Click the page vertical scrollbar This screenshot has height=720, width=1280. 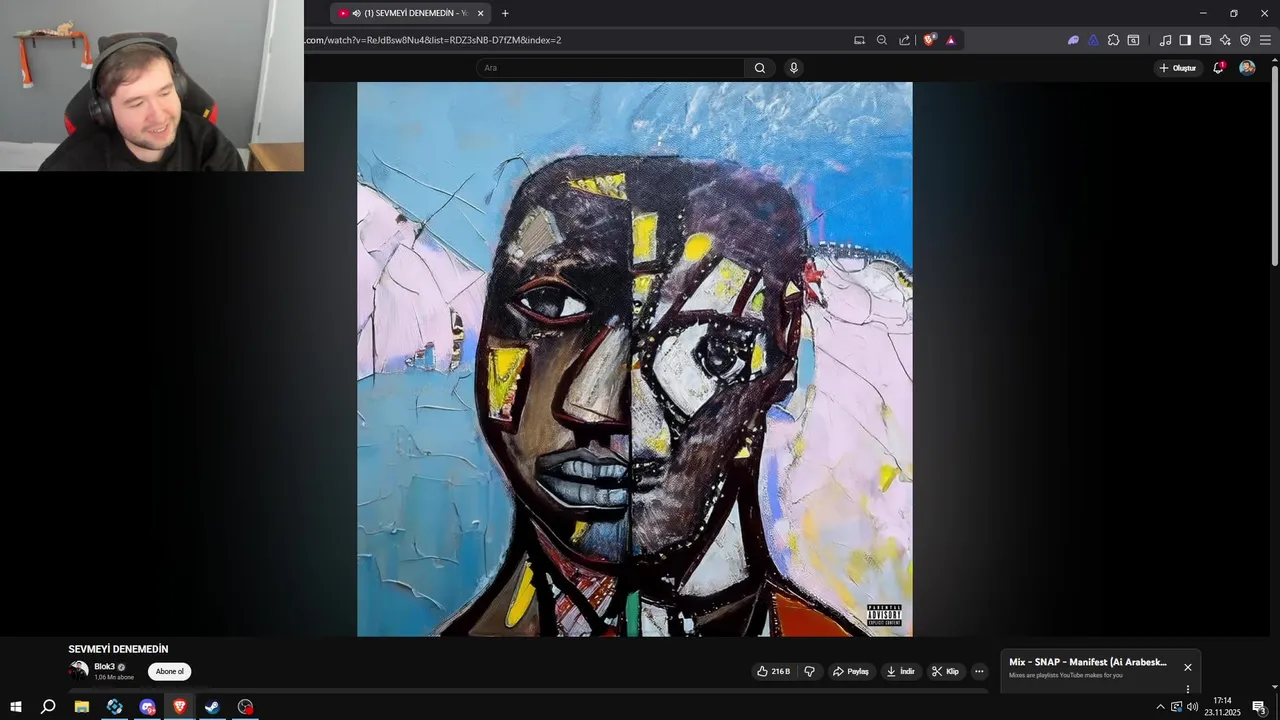click(1274, 165)
